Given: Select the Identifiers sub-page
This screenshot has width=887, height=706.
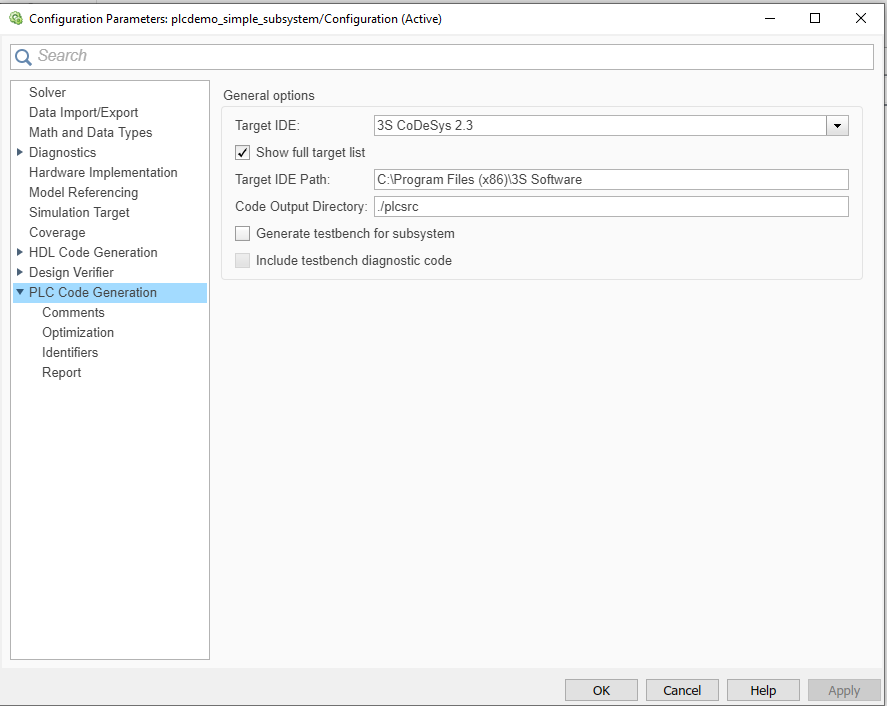Looking at the screenshot, I should 70,353.
